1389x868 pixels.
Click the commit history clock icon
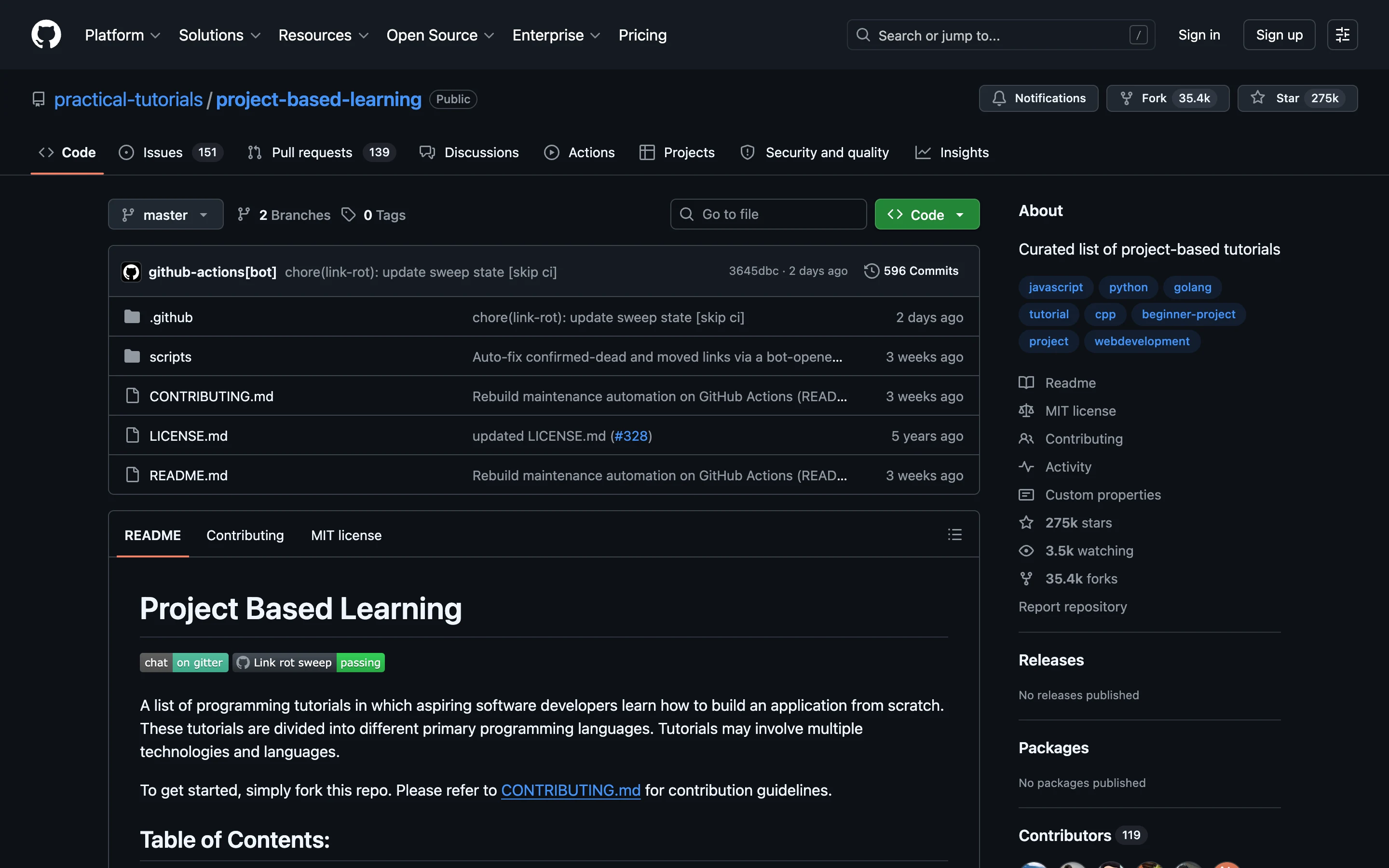pyautogui.click(x=872, y=271)
